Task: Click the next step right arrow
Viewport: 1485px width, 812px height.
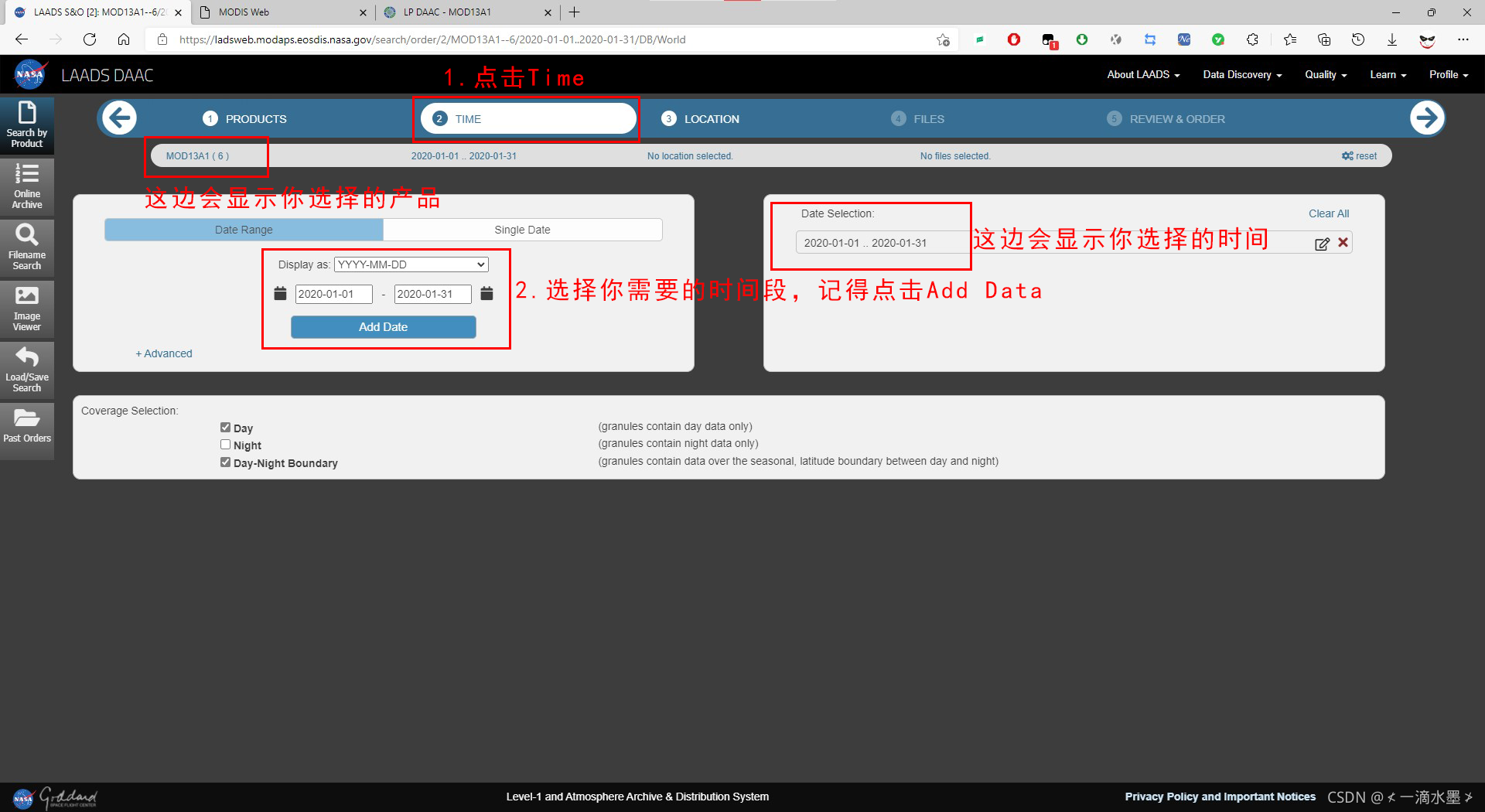Action: point(1426,118)
